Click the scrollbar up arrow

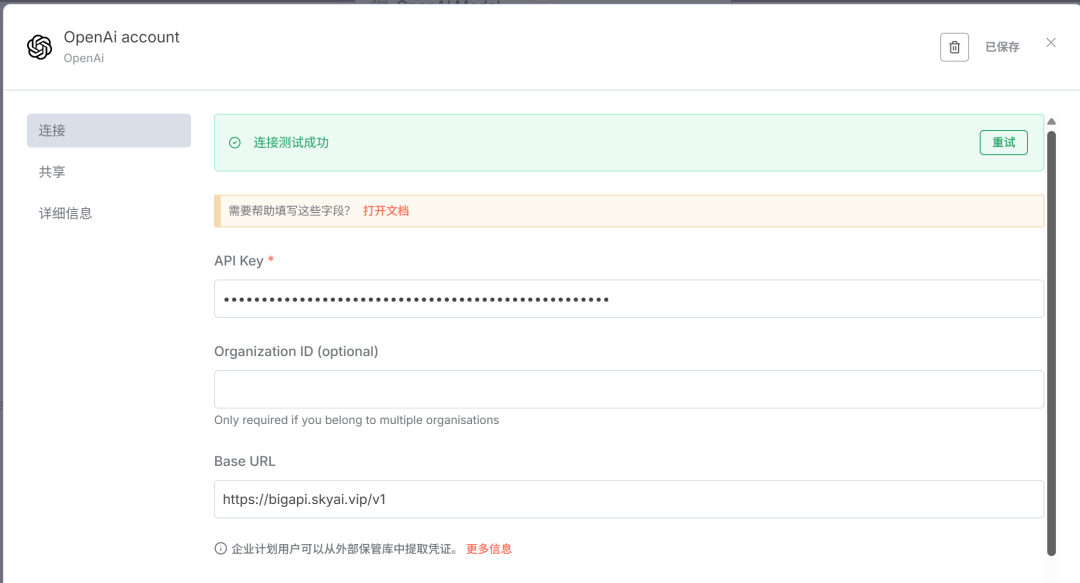tap(1051, 121)
